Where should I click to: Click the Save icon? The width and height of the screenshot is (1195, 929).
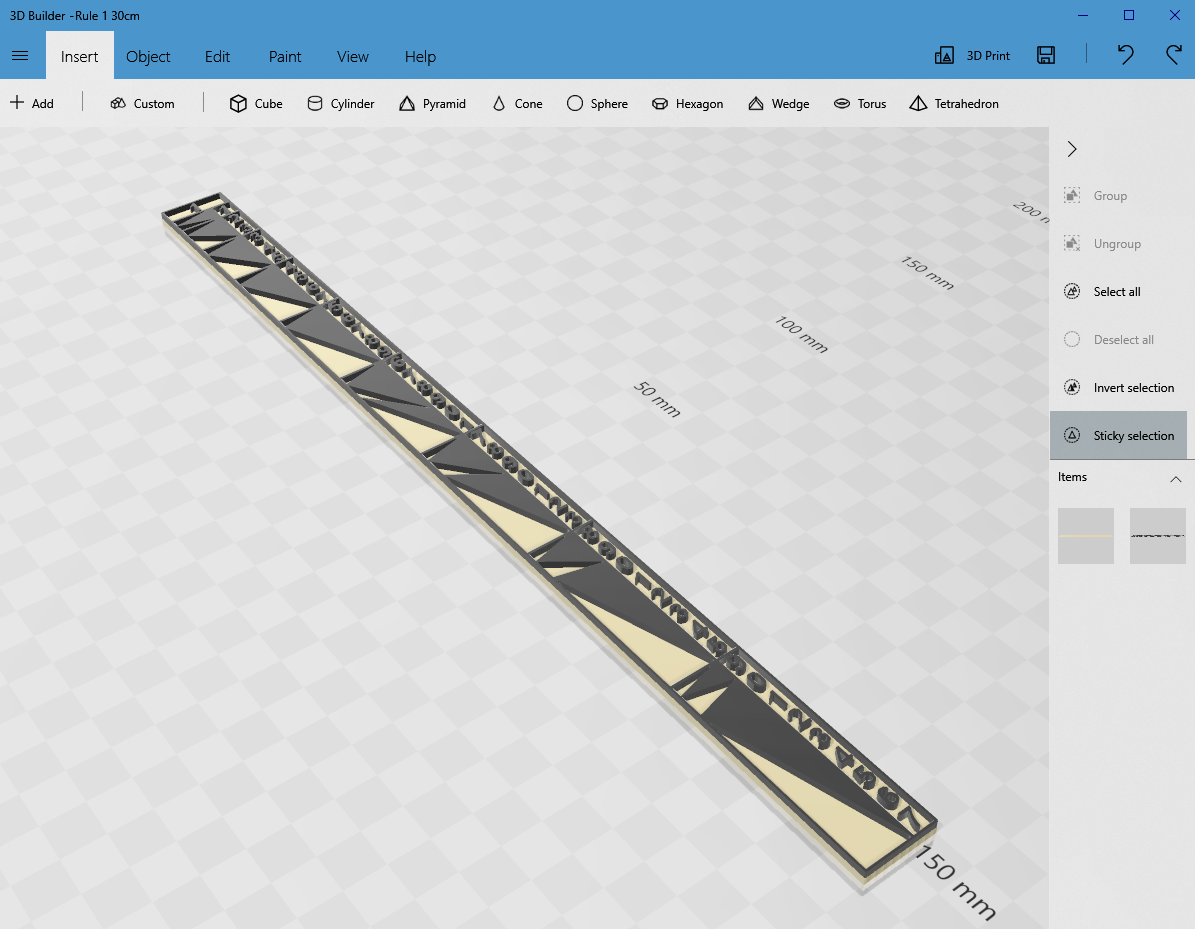1046,55
